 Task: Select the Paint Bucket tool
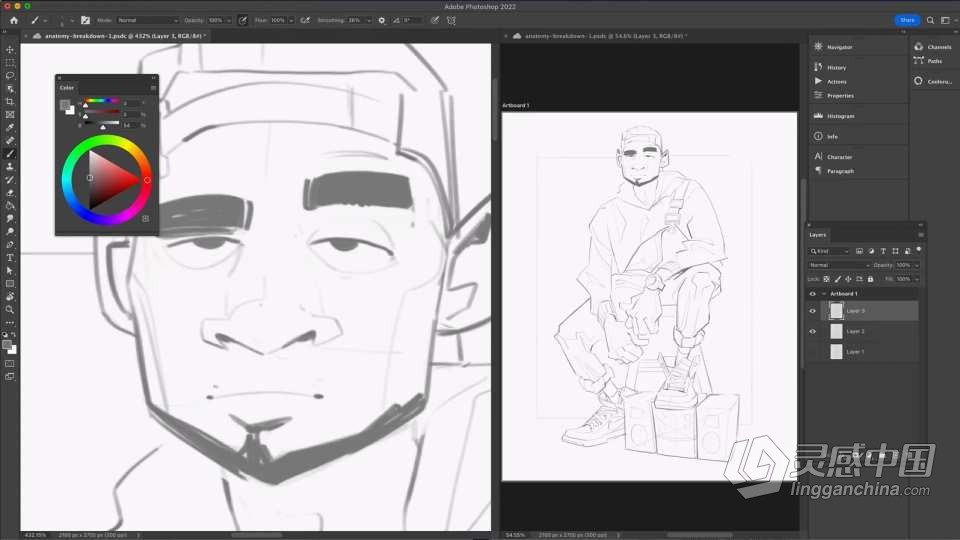tap(10, 206)
